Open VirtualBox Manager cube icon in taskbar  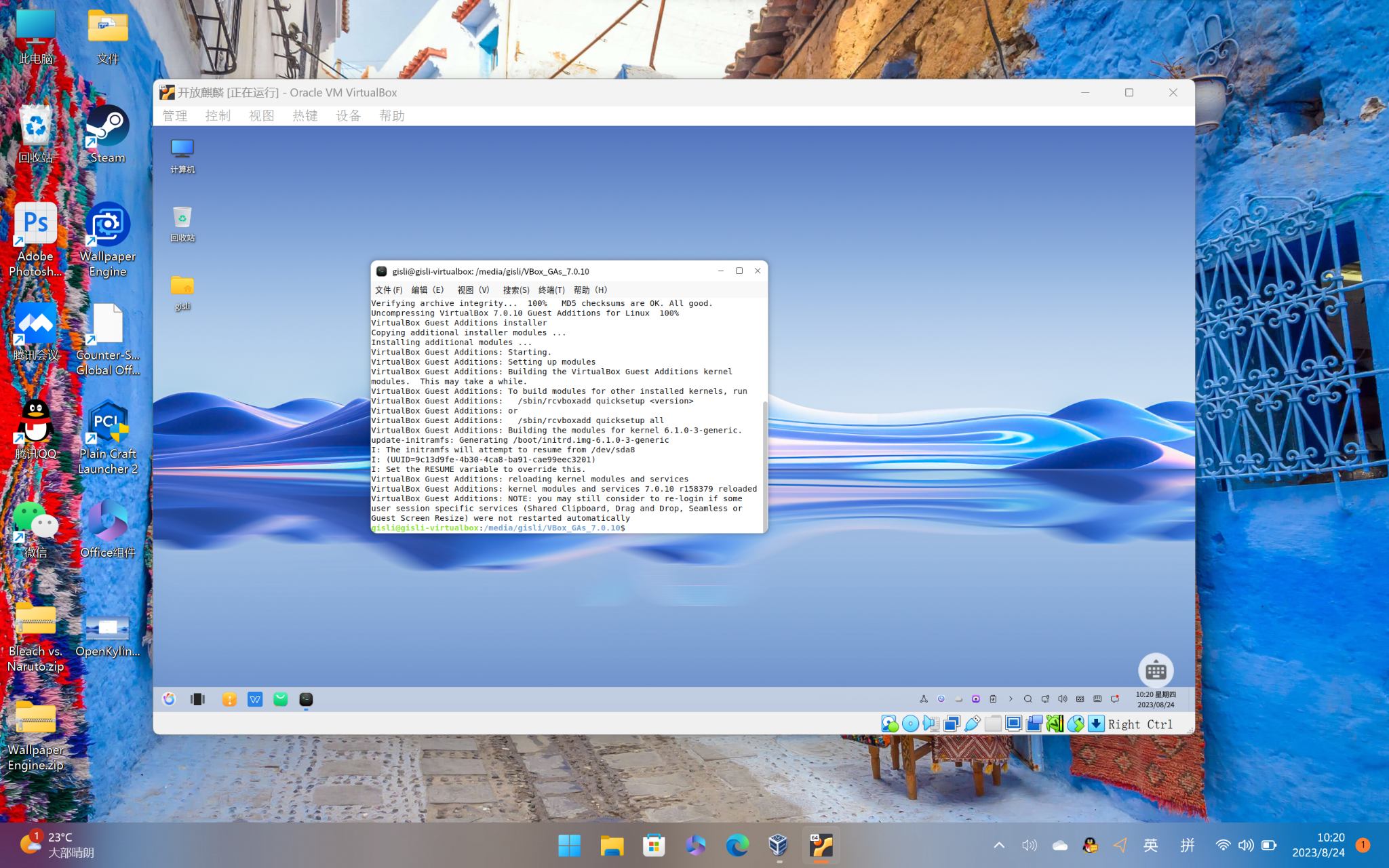pos(779,845)
